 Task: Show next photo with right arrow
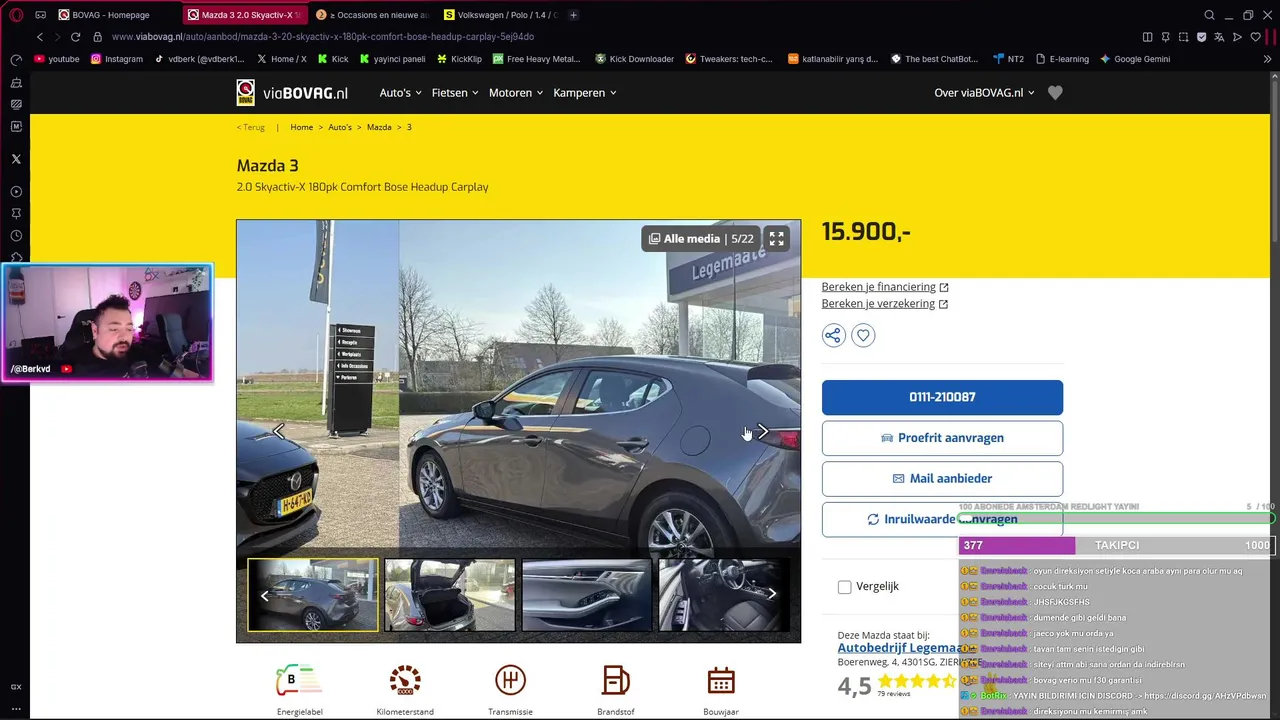(x=763, y=432)
